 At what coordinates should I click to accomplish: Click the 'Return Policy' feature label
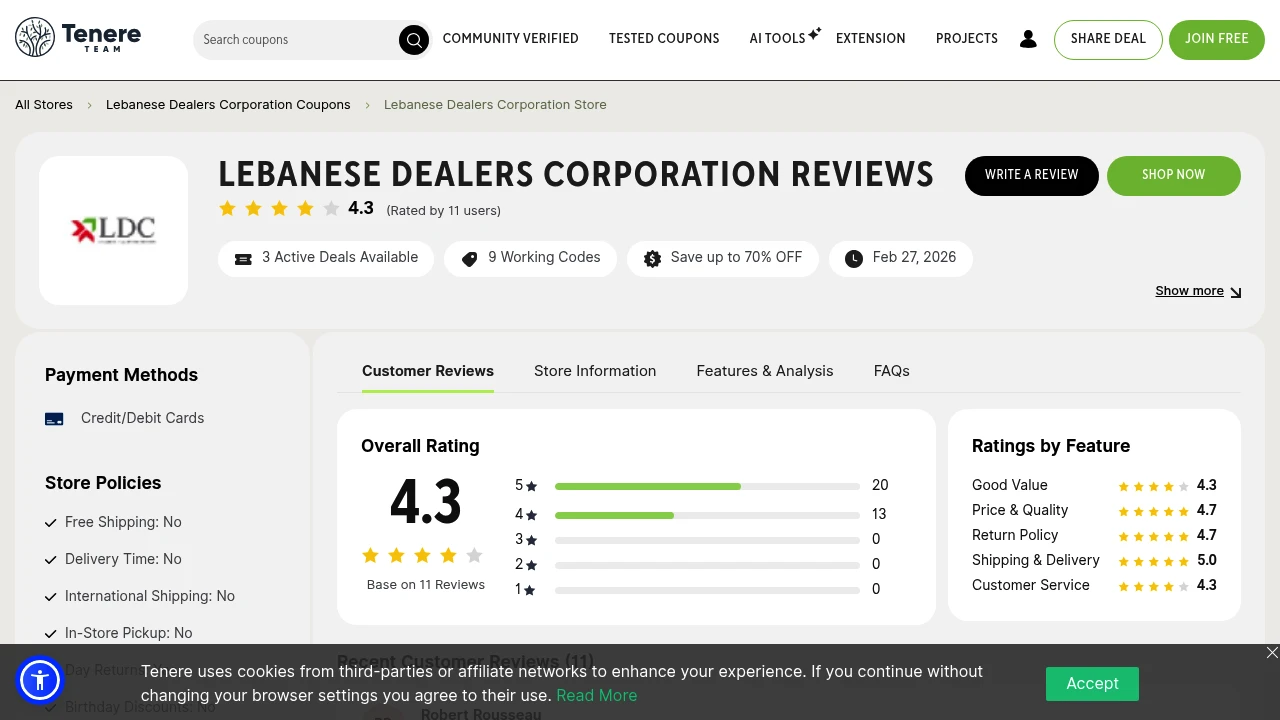(1015, 535)
